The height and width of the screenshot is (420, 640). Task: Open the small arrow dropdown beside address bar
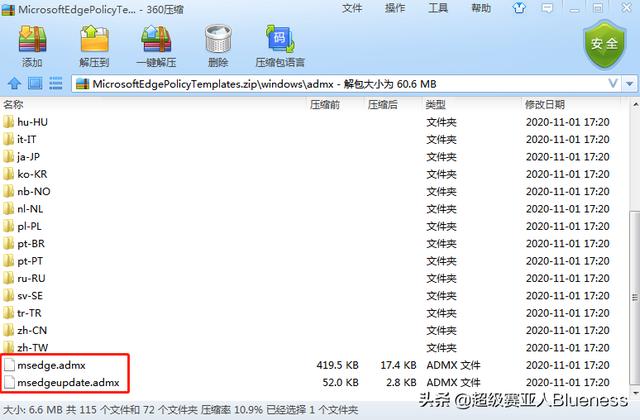pos(629,84)
